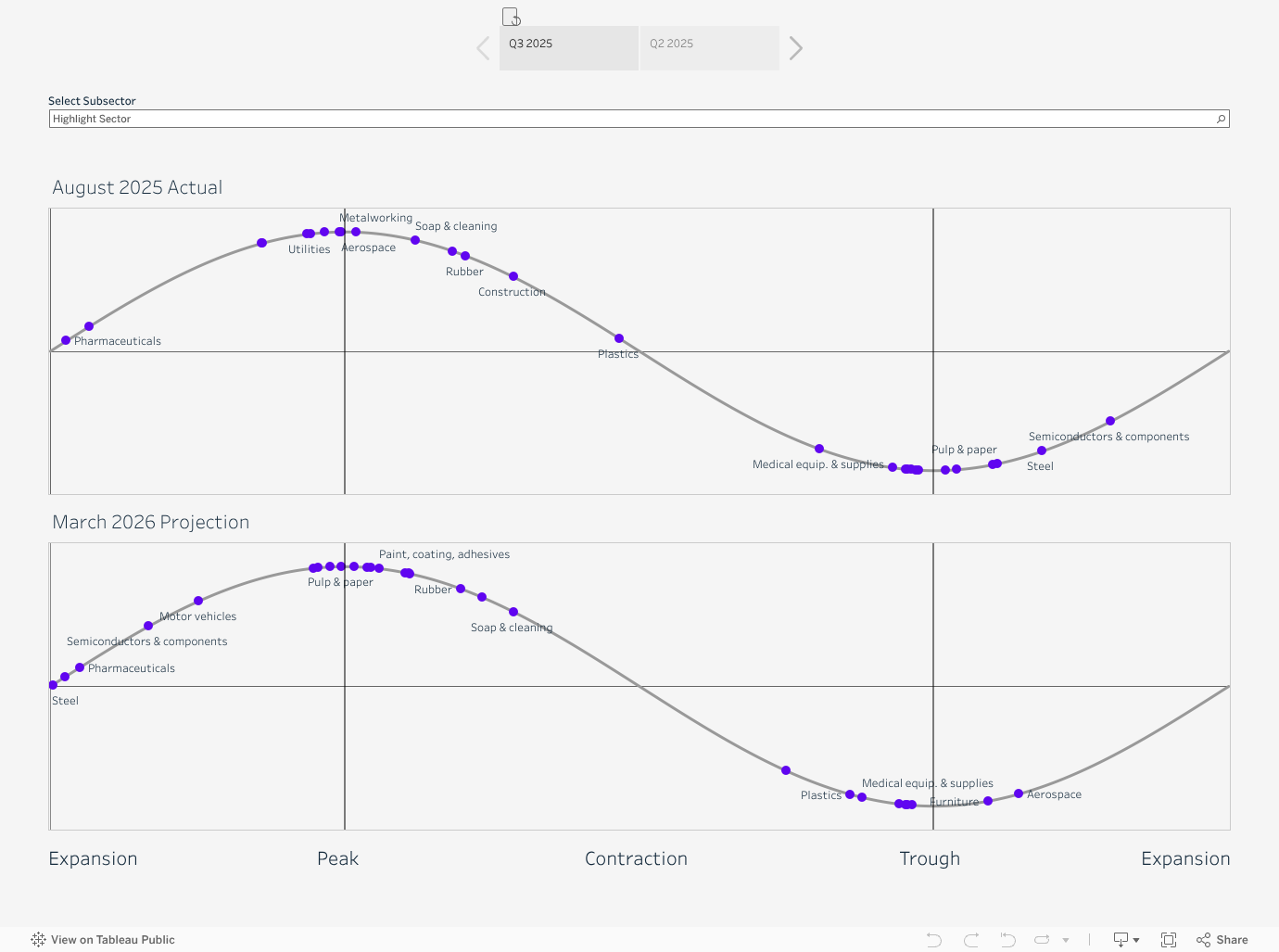Enter full screen mode
Viewport: 1279px width, 952px height.
click(x=1169, y=940)
